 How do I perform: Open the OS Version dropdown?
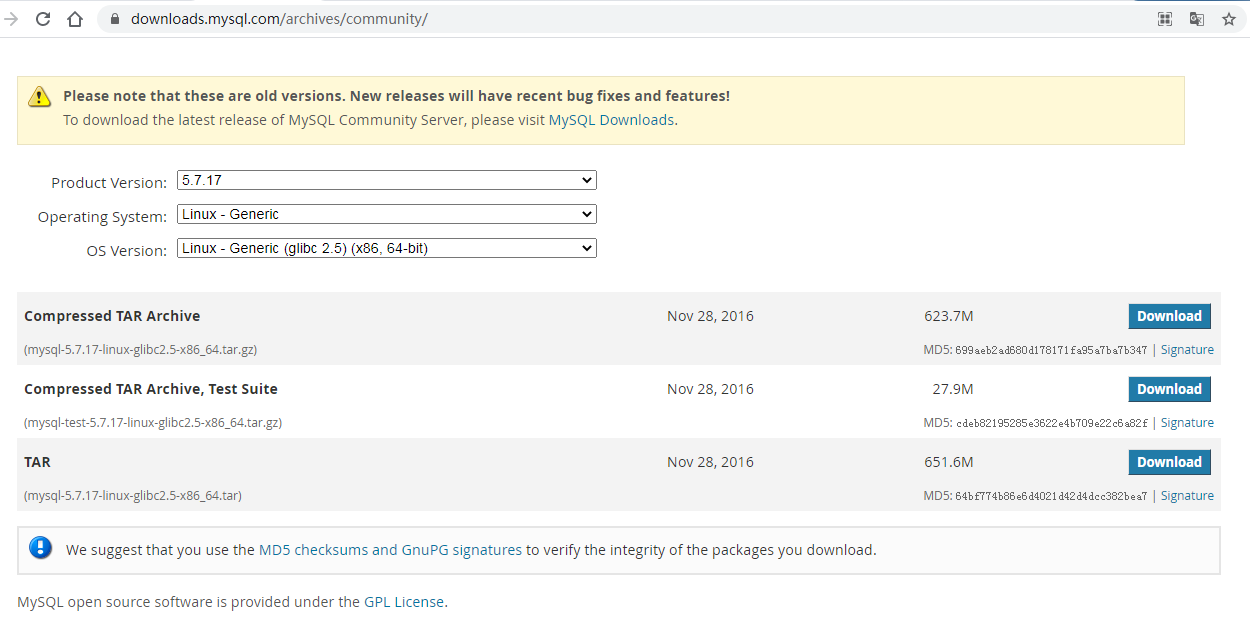[387, 248]
